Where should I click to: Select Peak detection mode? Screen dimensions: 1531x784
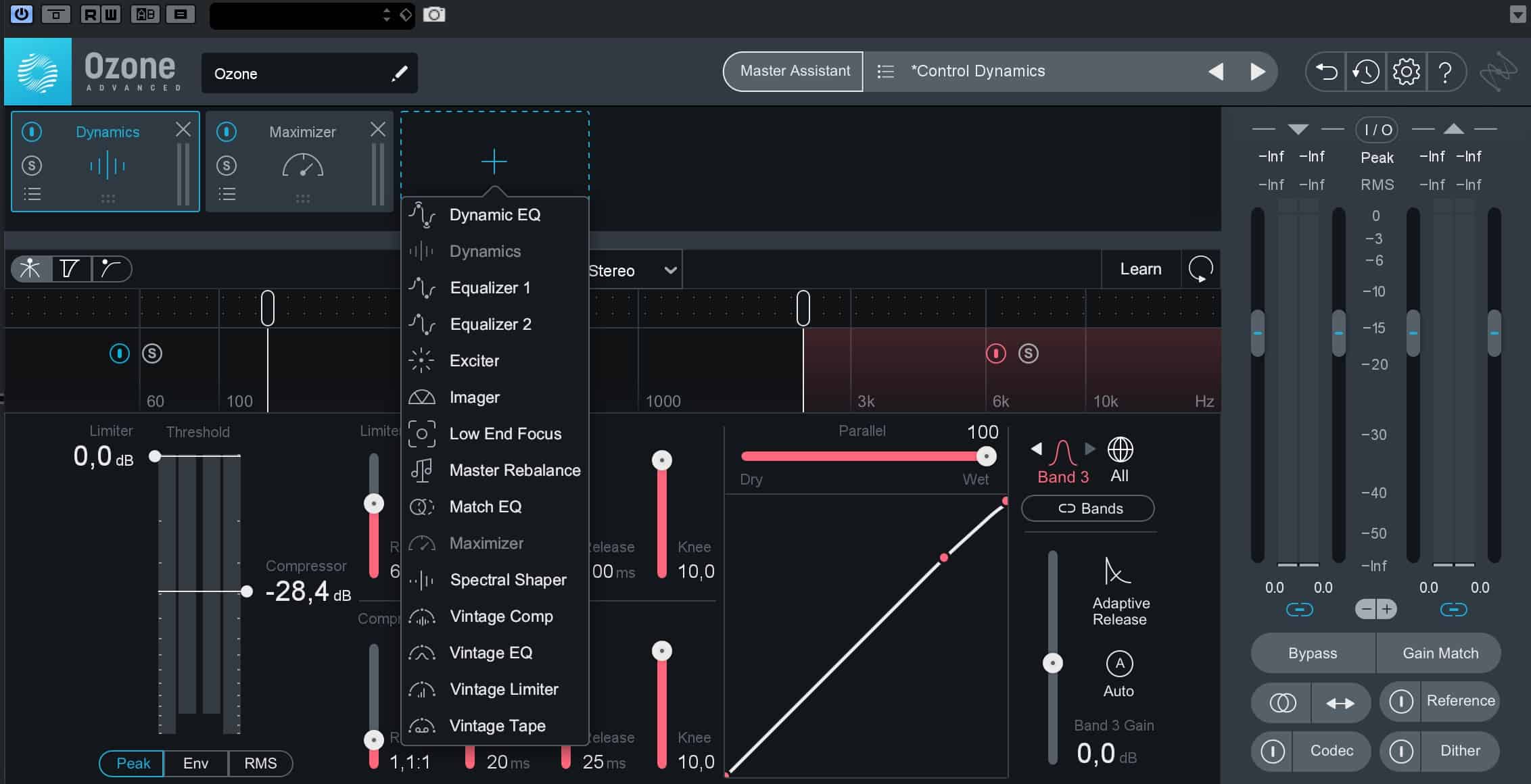133,763
